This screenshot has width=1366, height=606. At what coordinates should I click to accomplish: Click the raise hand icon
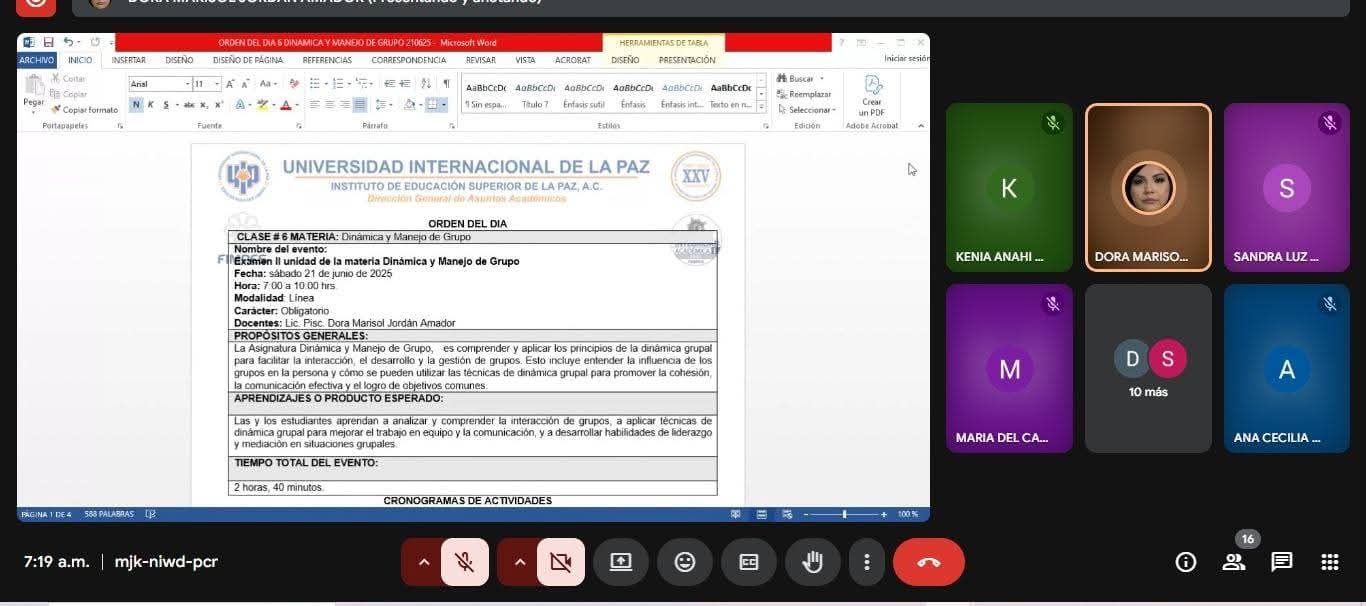pyautogui.click(x=813, y=562)
